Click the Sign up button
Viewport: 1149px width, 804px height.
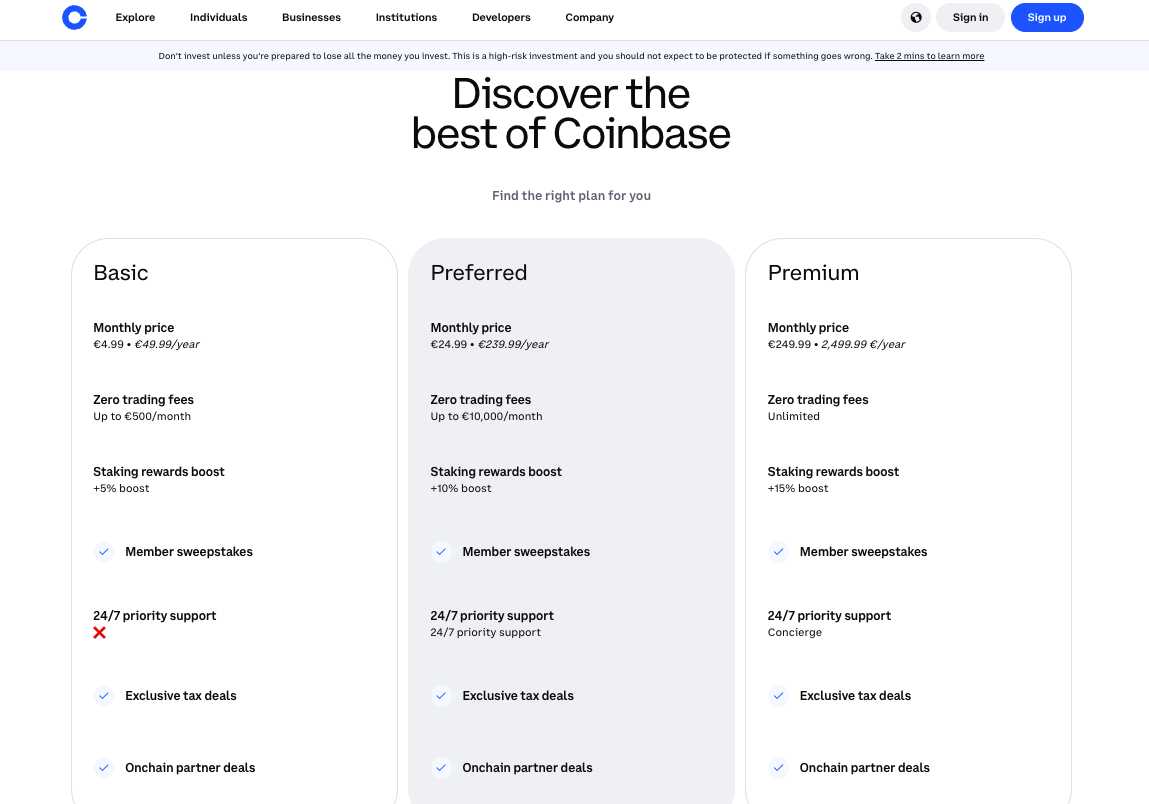[x=1047, y=17]
